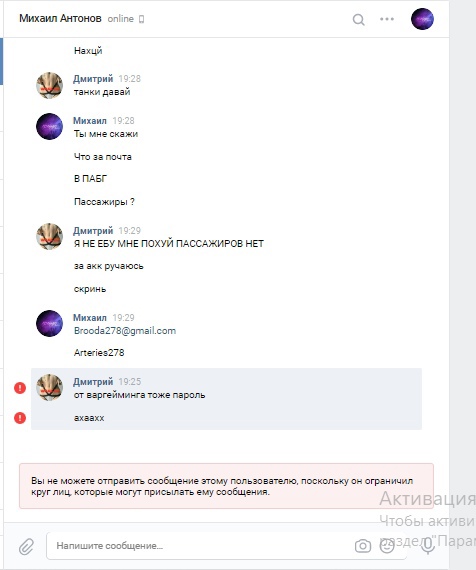Open the three-dots actions menu
The height and width of the screenshot is (570, 476).
[387, 19]
